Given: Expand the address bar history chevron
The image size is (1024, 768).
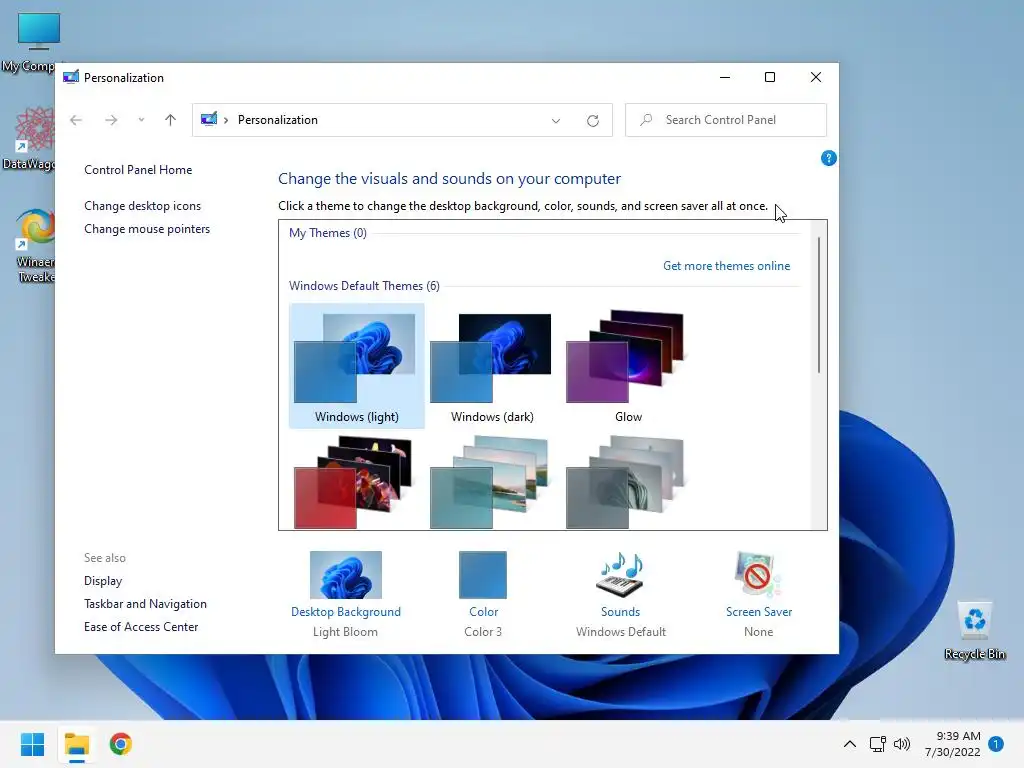Looking at the screenshot, I should coord(556,121).
